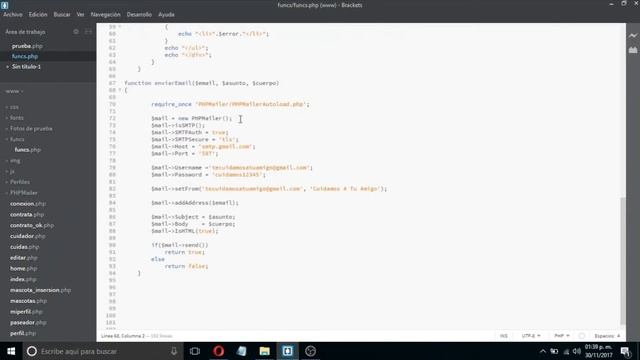Open the PHP language mode dropdown

point(562,336)
